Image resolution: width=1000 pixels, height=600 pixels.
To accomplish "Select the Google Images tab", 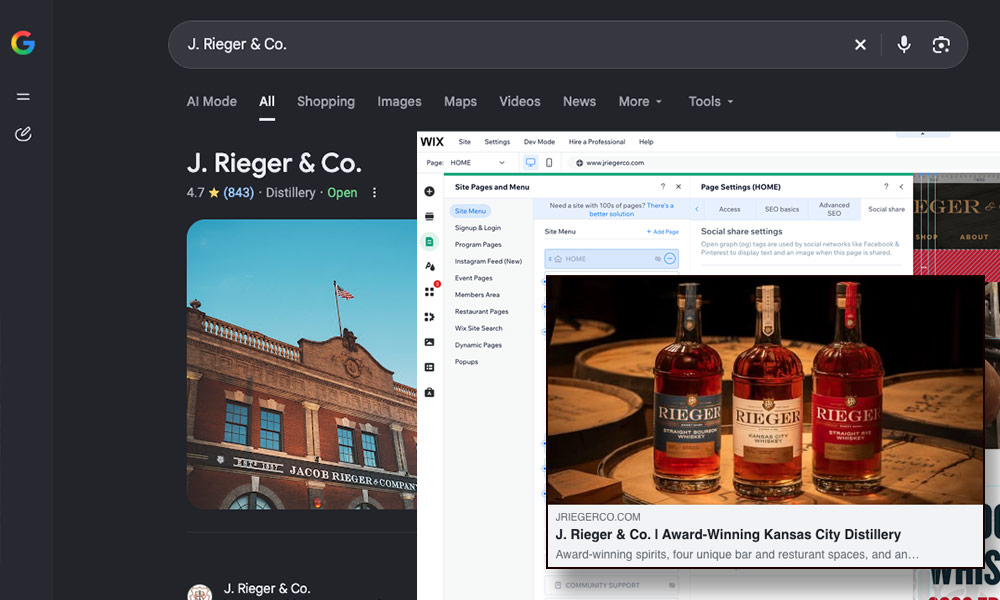I will (399, 101).
